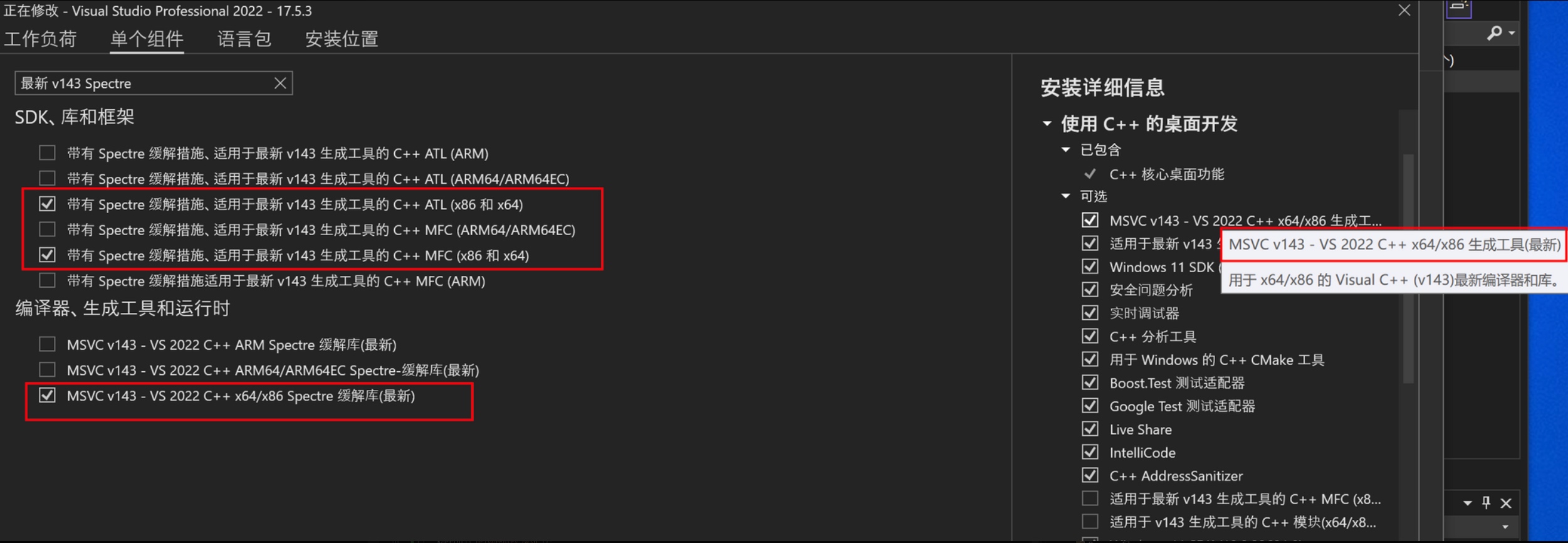Uncheck the C++ ATL (x86 和 x64) Spectre component
Screen dimensions: 1568x543
(x=47, y=204)
